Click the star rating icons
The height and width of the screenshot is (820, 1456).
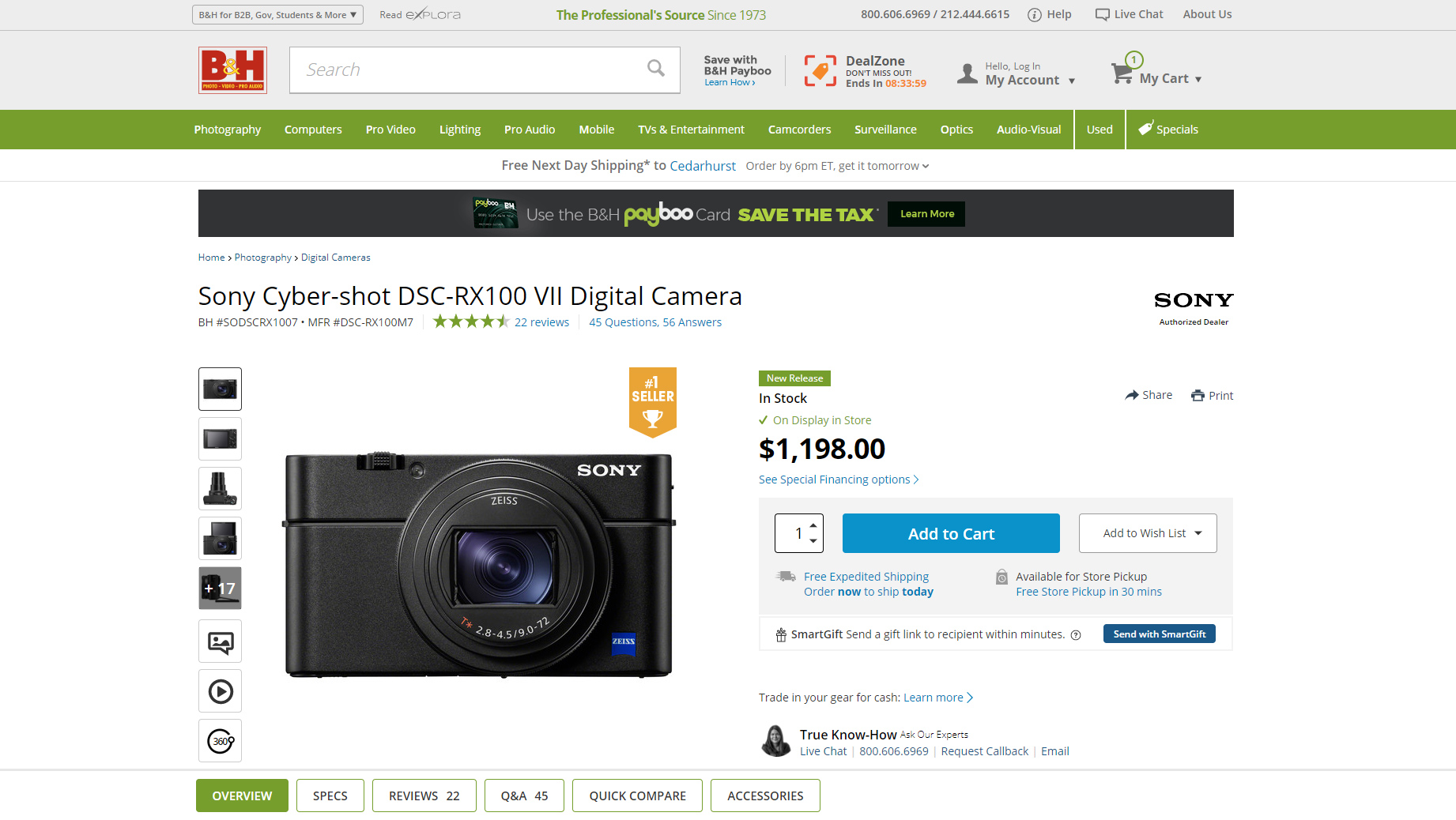(x=471, y=322)
